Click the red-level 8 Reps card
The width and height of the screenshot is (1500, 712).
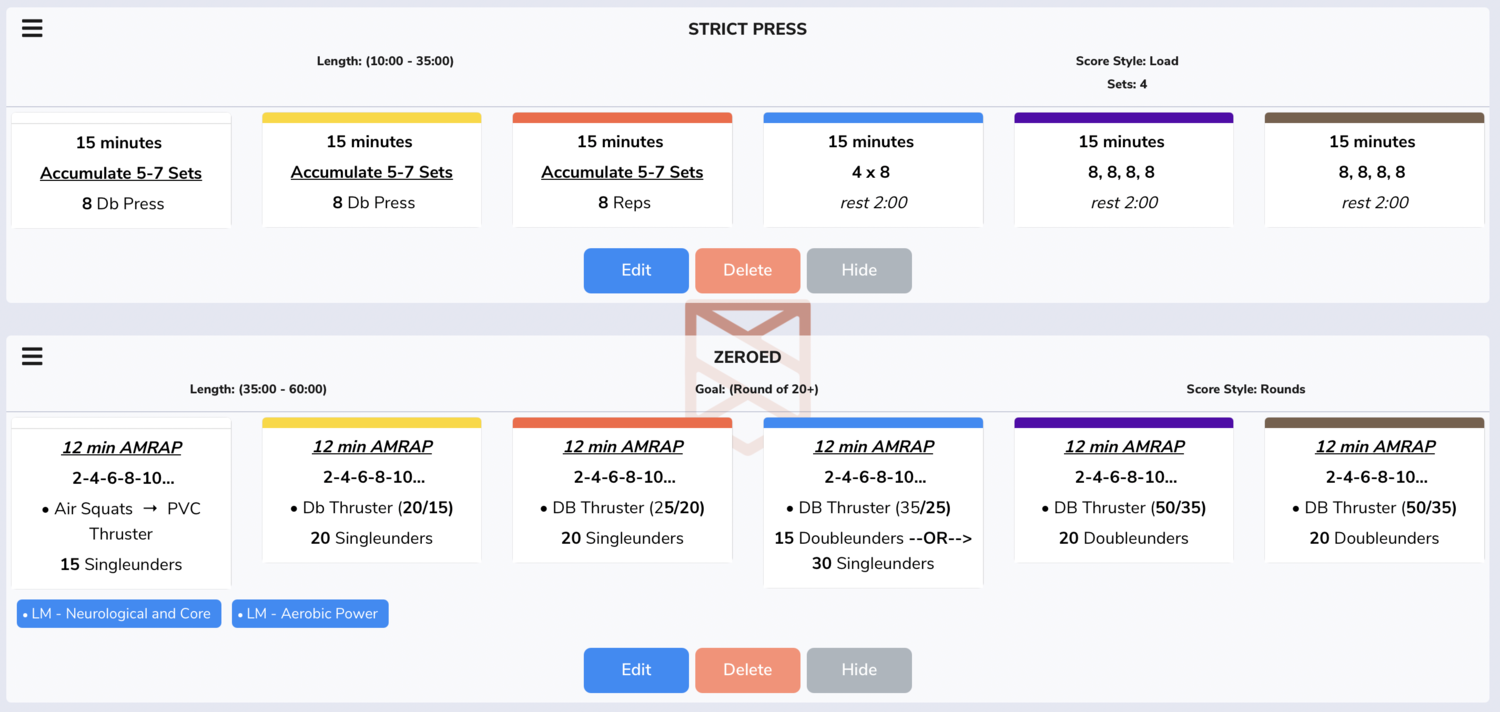(x=622, y=170)
